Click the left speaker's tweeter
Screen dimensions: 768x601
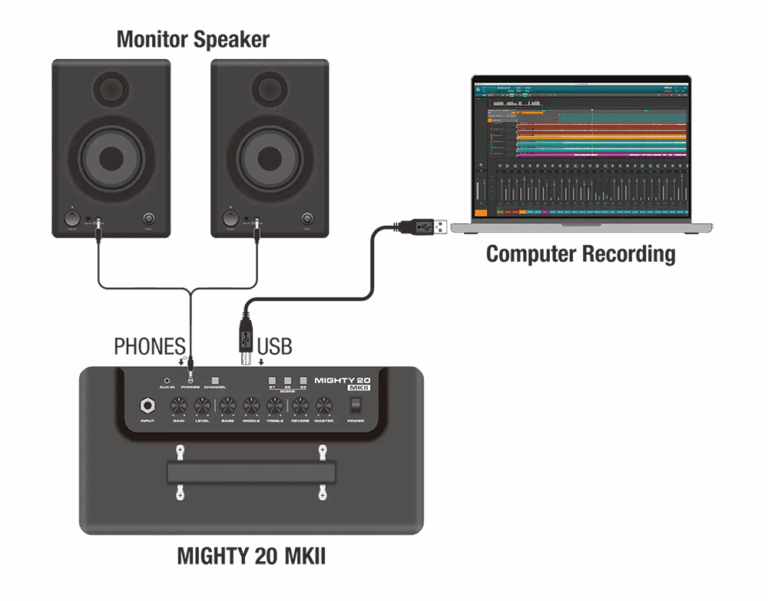pos(111,89)
